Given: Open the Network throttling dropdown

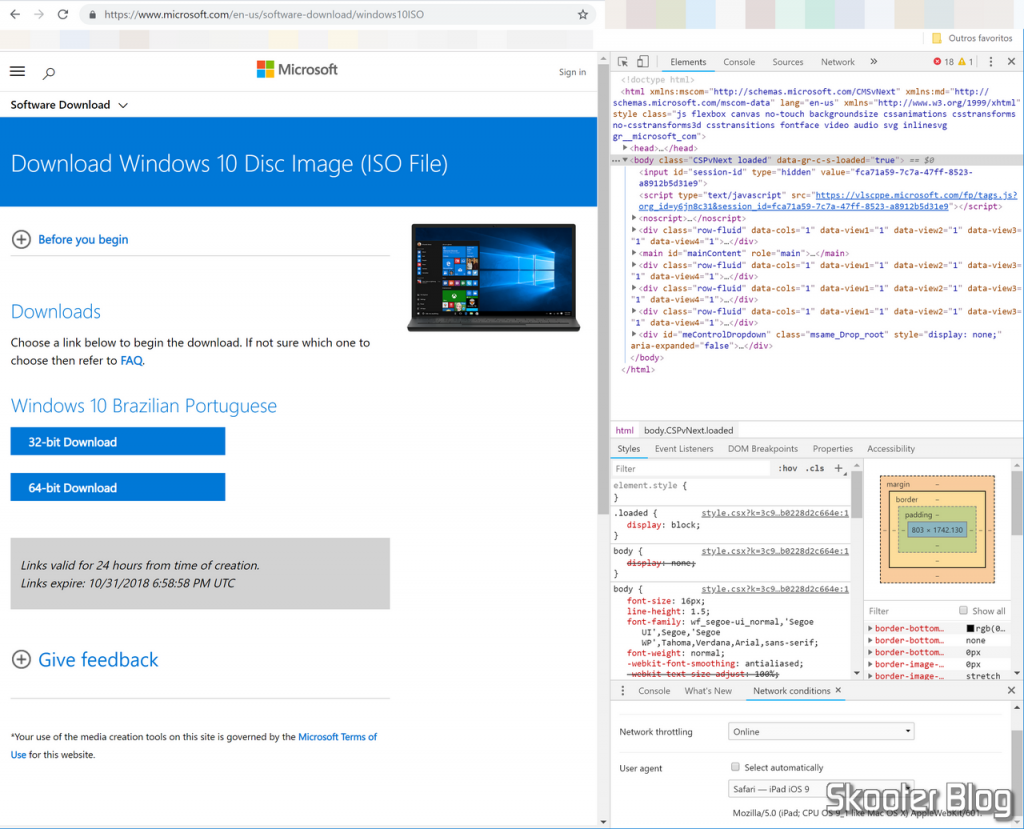Looking at the screenshot, I should coord(821,731).
